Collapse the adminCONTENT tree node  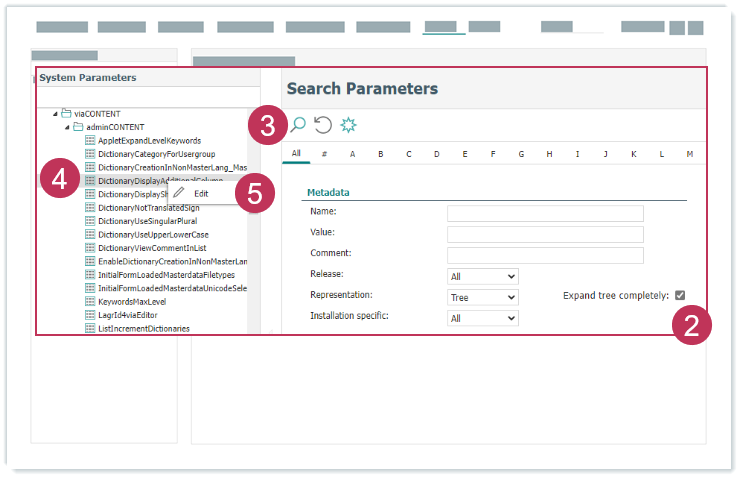click(x=67, y=127)
